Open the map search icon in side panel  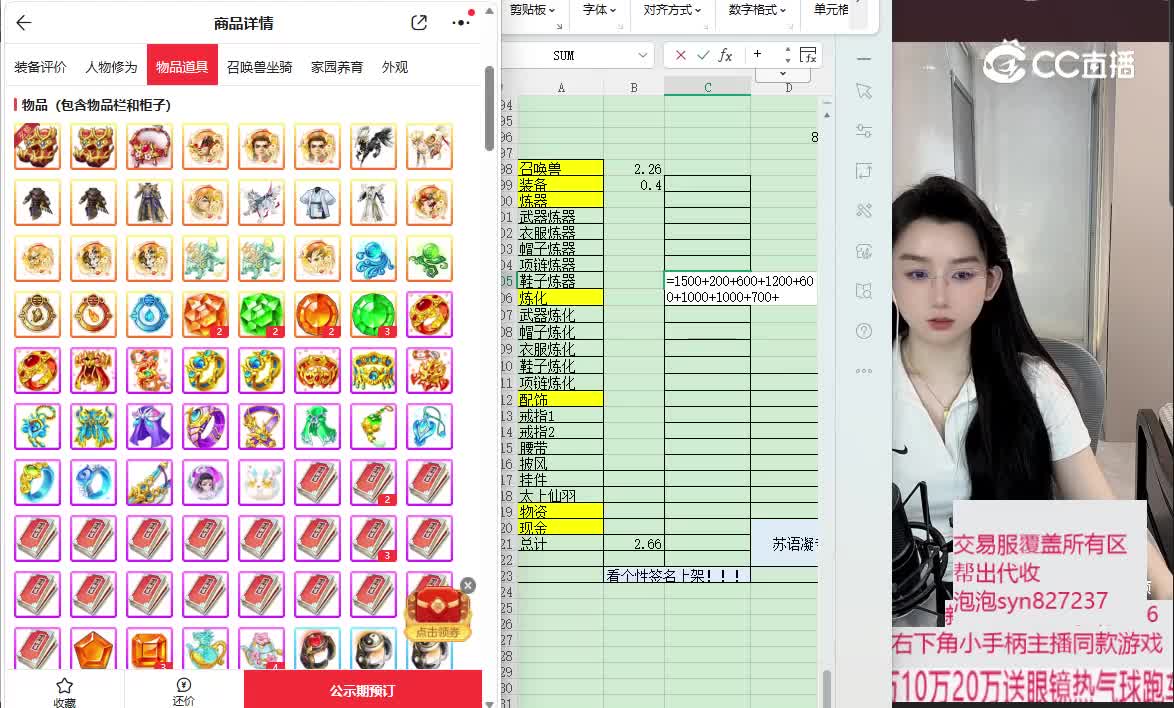click(x=864, y=290)
